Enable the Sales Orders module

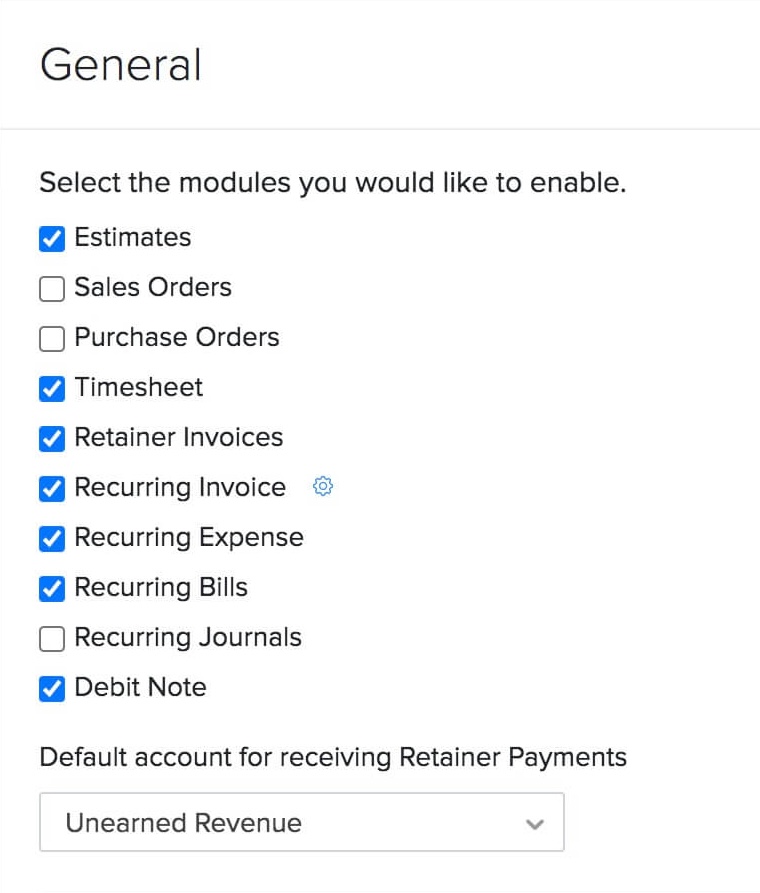50,288
